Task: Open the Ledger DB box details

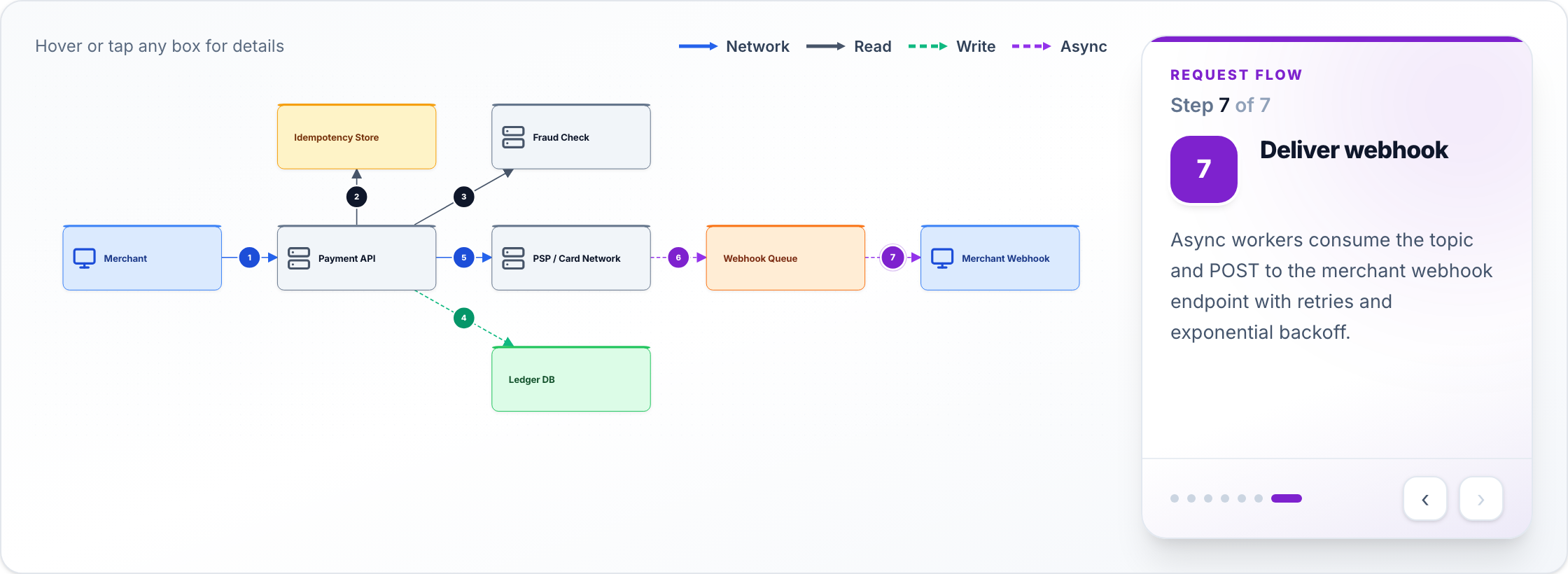Action: (x=571, y=379)
